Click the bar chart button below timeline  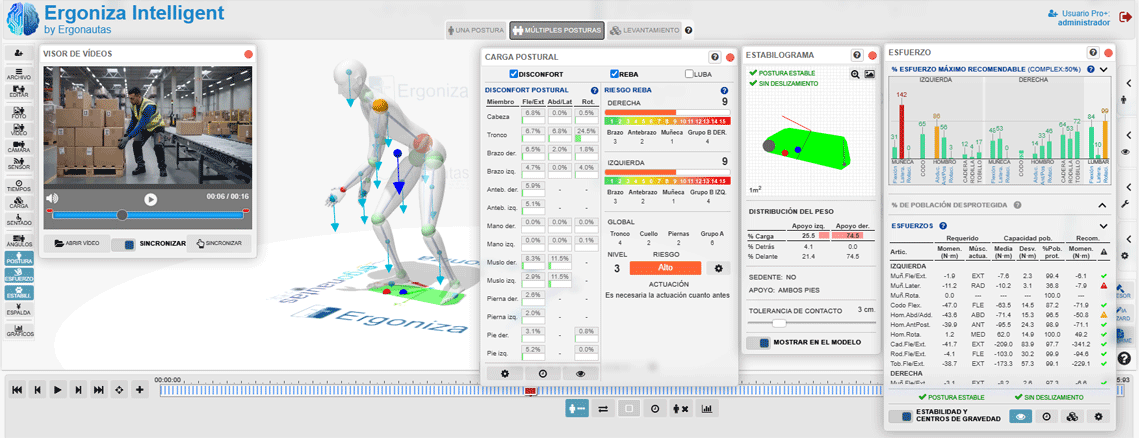[x=706, y=409]
